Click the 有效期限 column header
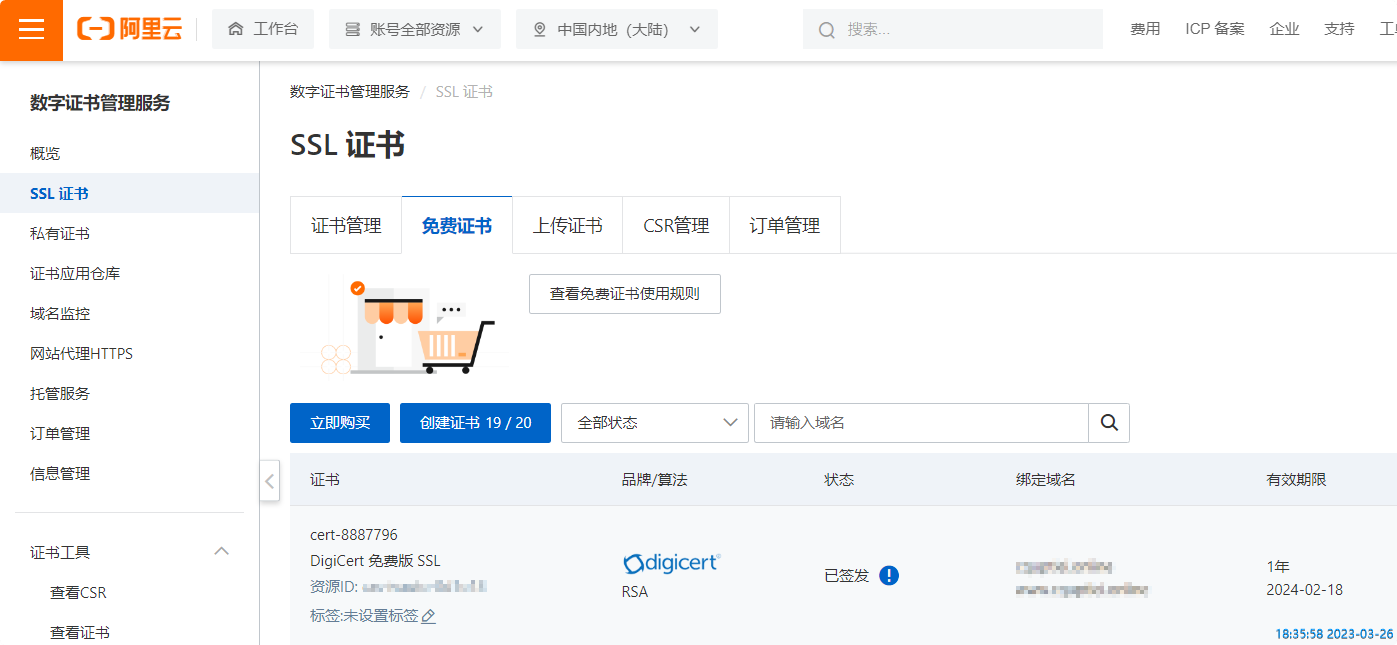This screenshot has width=1397, height=645. point(1296,480)
